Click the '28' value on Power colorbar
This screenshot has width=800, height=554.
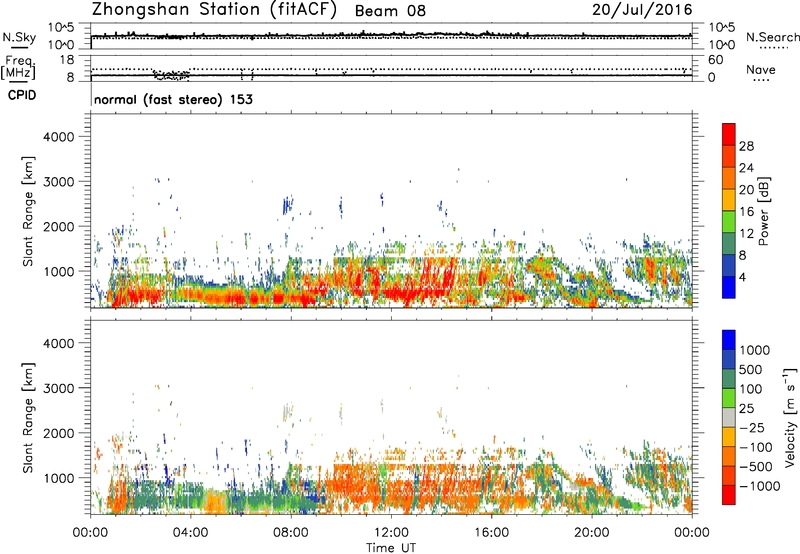[746, 146]
